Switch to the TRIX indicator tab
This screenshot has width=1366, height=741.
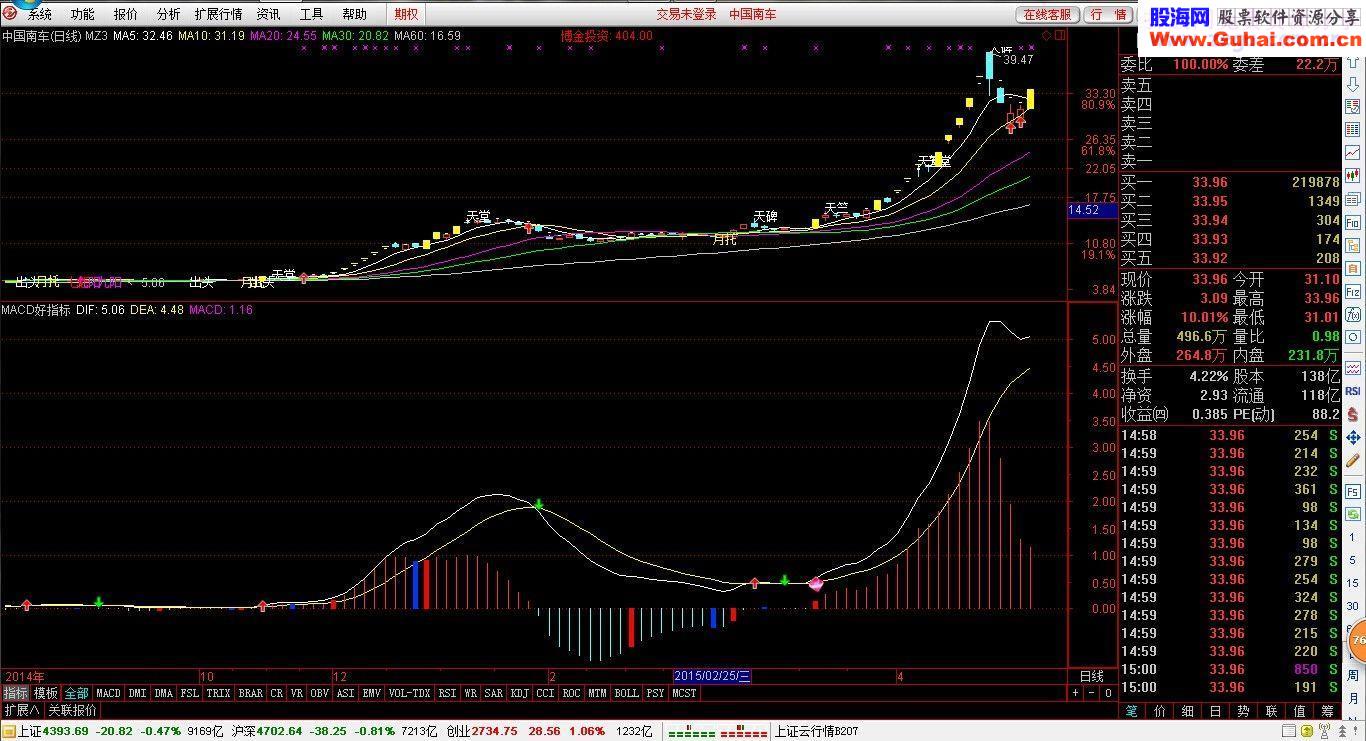click(x=218, y=693)
